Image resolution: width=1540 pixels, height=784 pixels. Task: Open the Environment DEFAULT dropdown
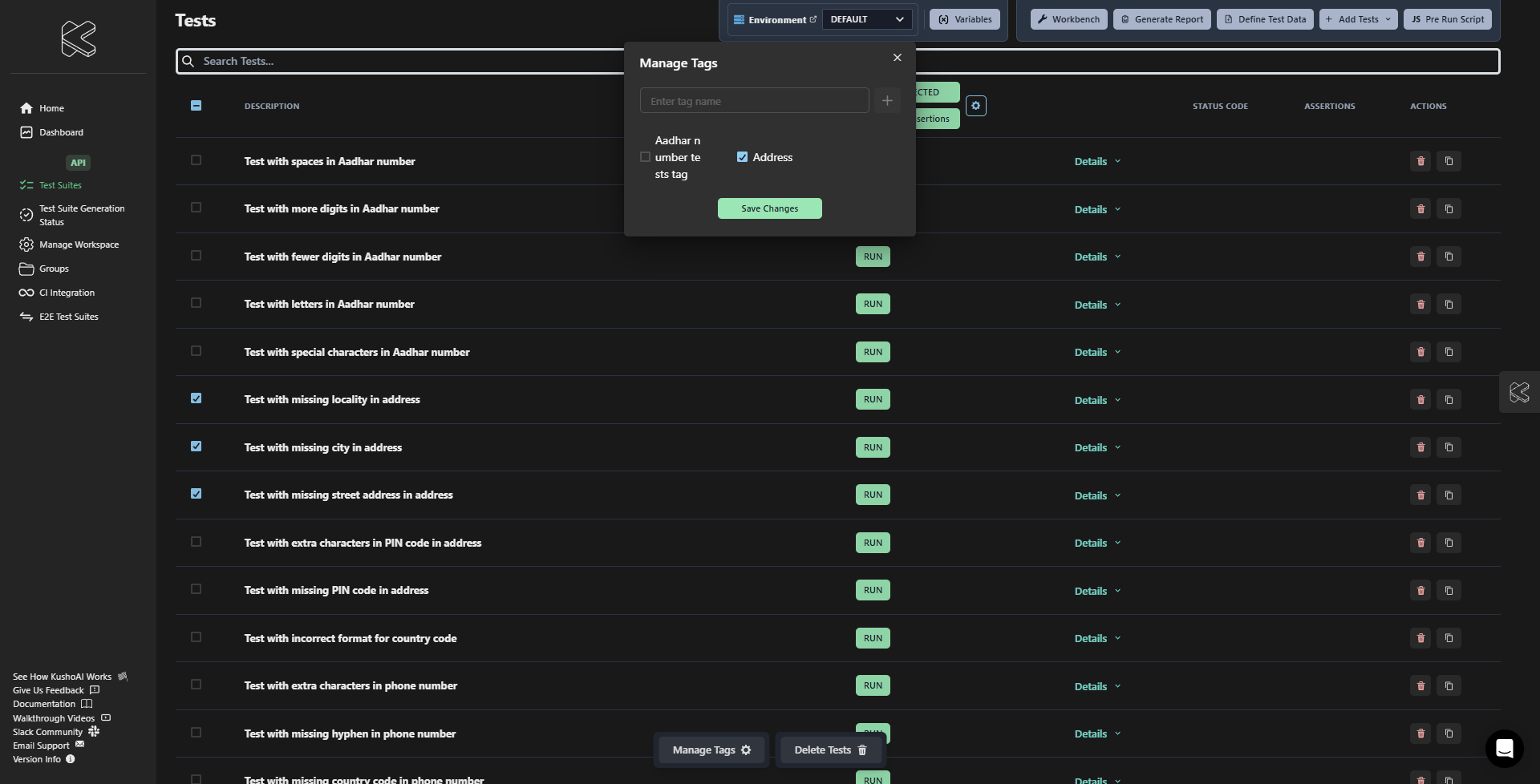(866, 19)
